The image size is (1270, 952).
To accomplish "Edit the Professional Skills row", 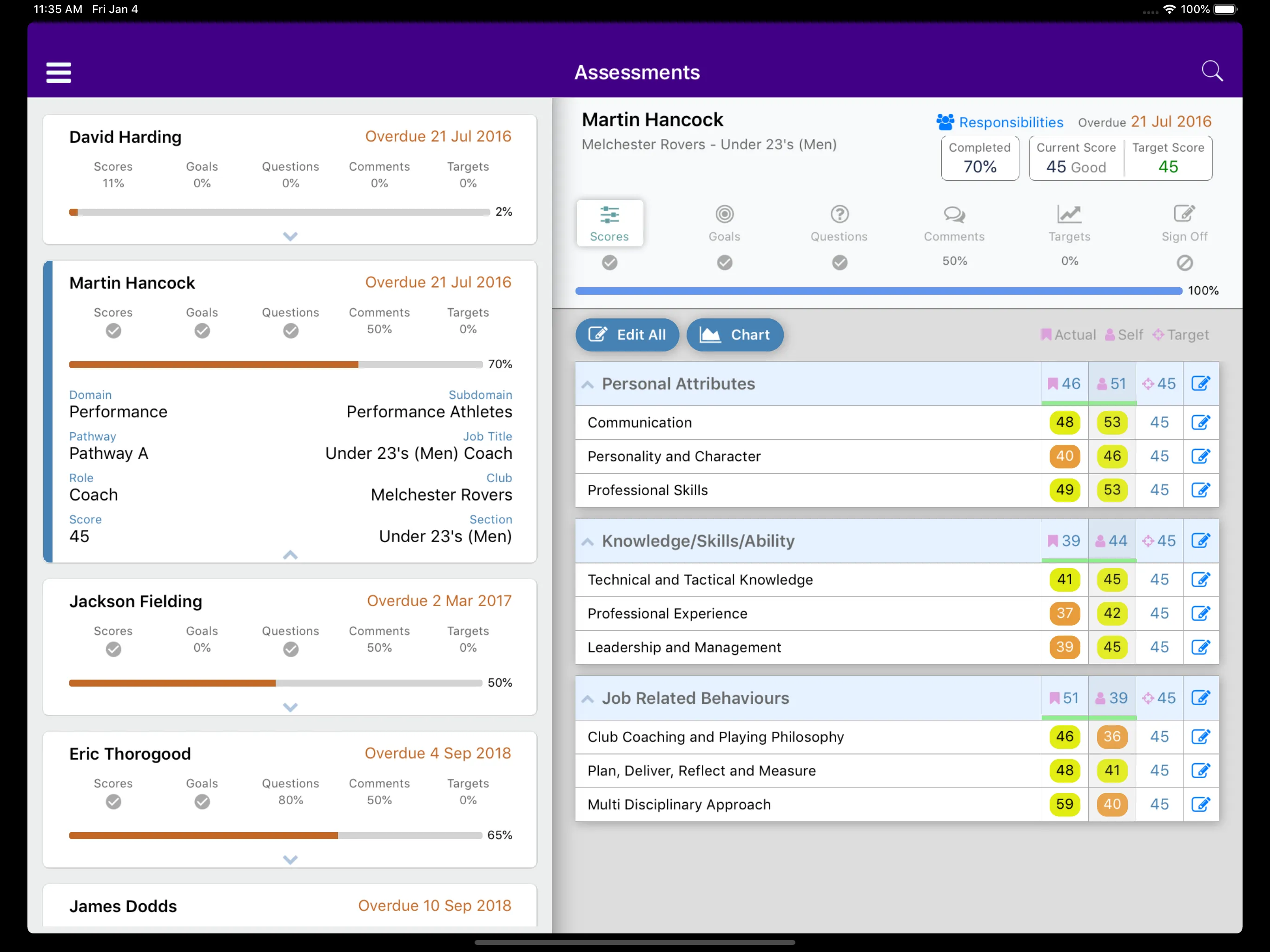I will pyautogui.click(x=1201, y=490).
